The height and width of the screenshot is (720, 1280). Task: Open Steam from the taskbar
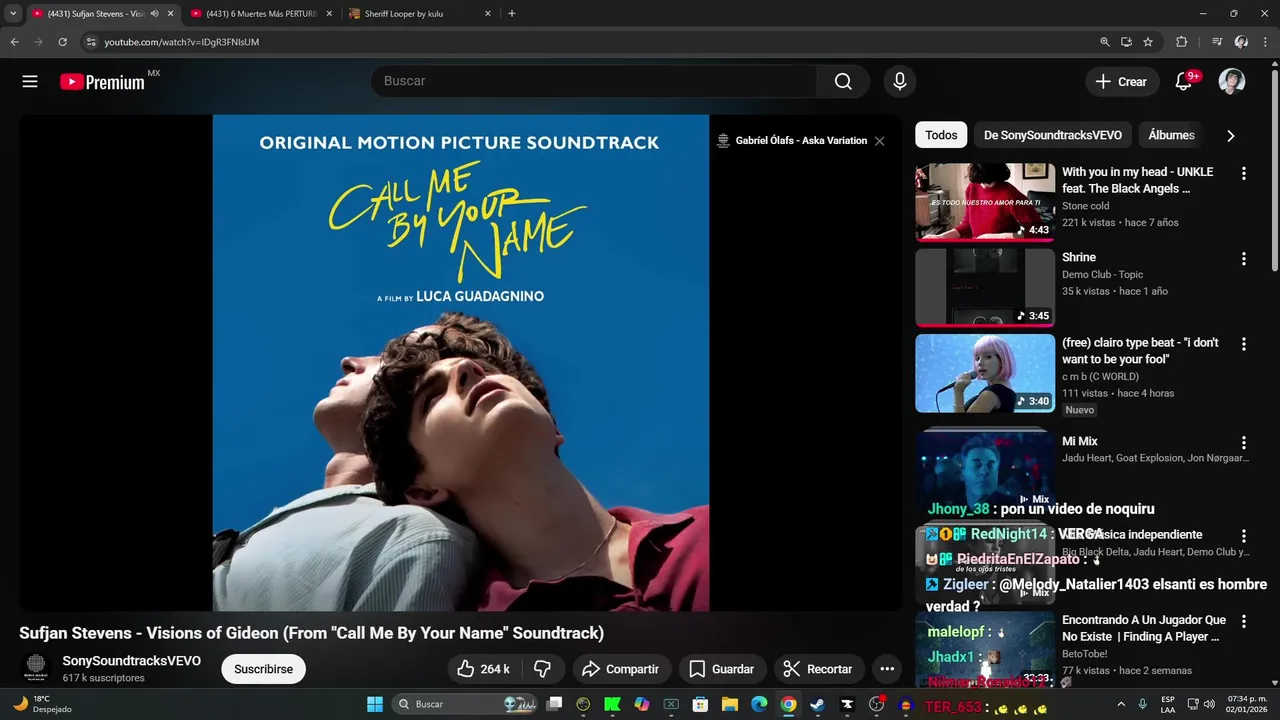pos(818,704)
